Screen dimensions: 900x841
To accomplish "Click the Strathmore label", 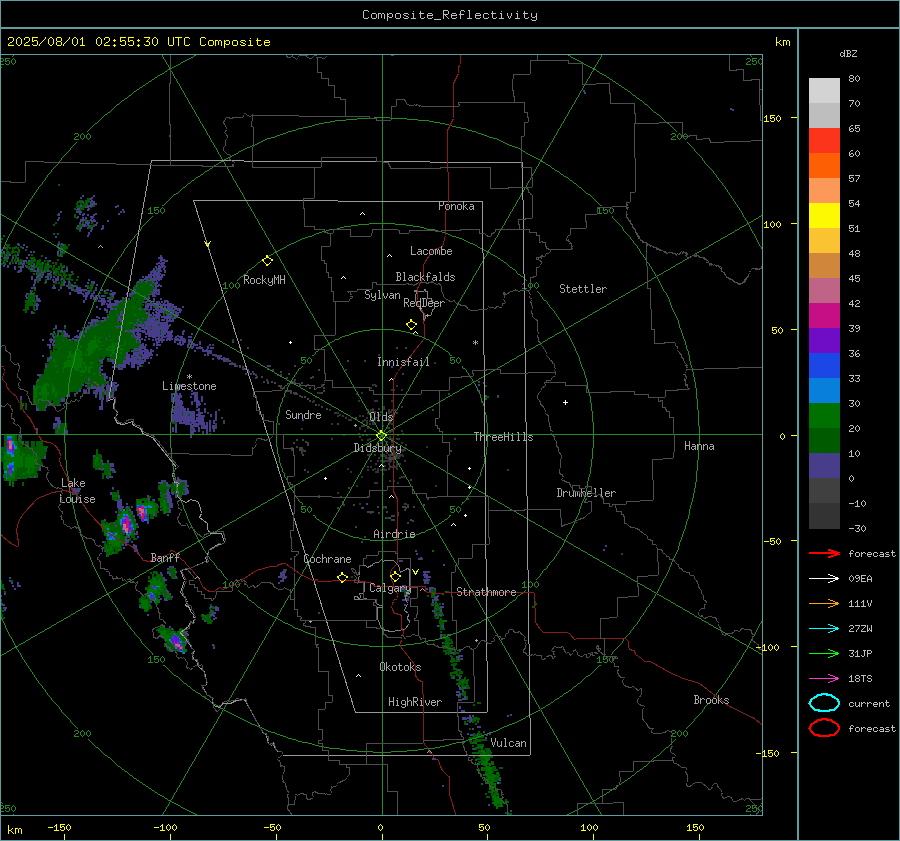I will coord(486,592).
